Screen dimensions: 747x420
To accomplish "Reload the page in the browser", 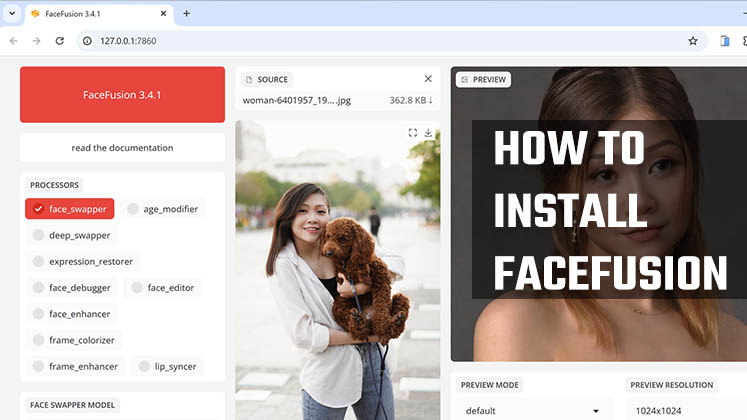I will point(60,41).
